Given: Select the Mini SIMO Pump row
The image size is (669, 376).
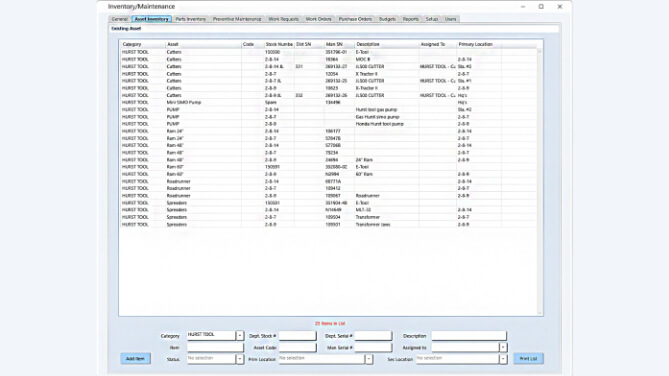Looking at the screenshot, I should 328,102.
